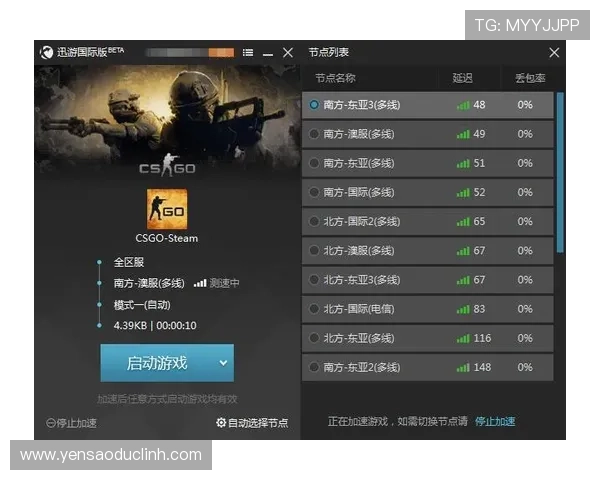Open the list menu icon in title bar
The width and height of the screenshot is (600, 480).
(x=248, y=52)
